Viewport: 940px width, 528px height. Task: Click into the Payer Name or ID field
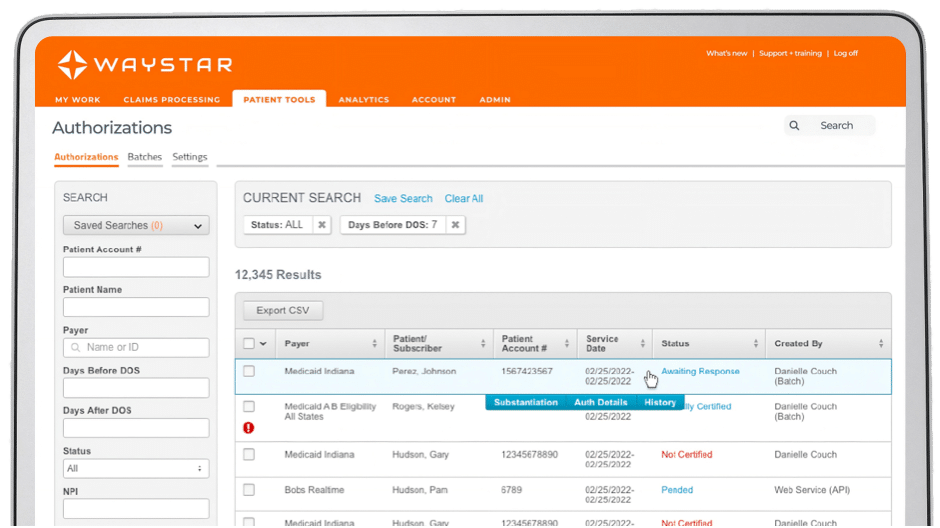point(136,348)
